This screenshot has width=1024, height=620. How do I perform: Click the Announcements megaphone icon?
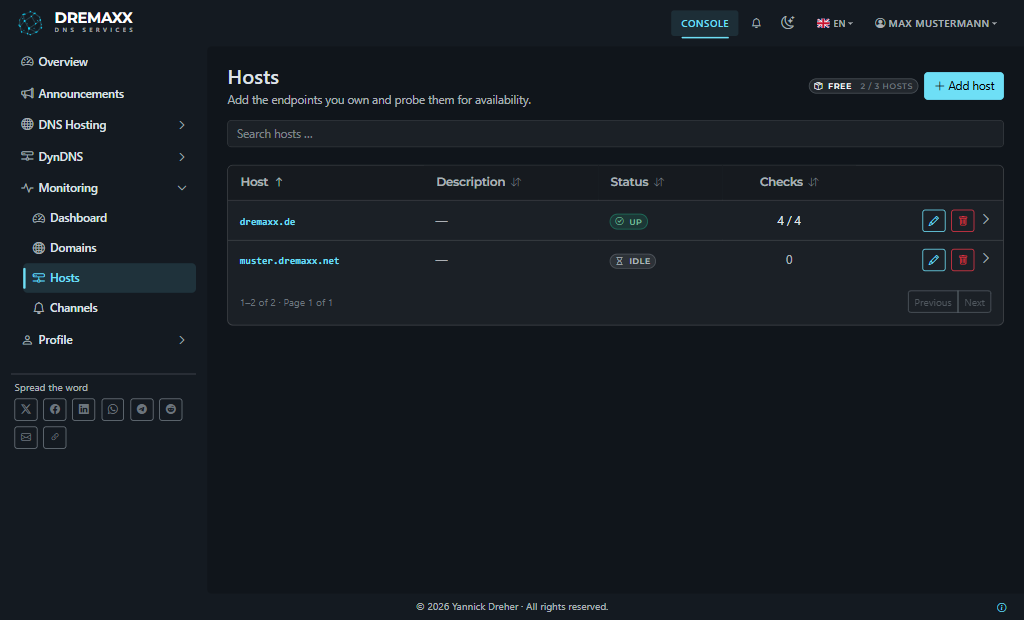click(x=27, y=93)
